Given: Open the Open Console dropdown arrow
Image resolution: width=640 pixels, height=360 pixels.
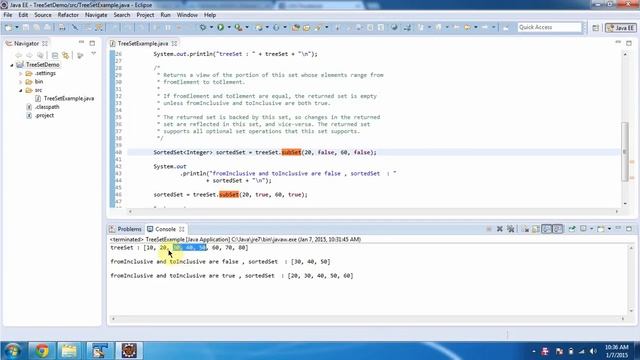Looking at the screenshot, I should tap(609, 229).
